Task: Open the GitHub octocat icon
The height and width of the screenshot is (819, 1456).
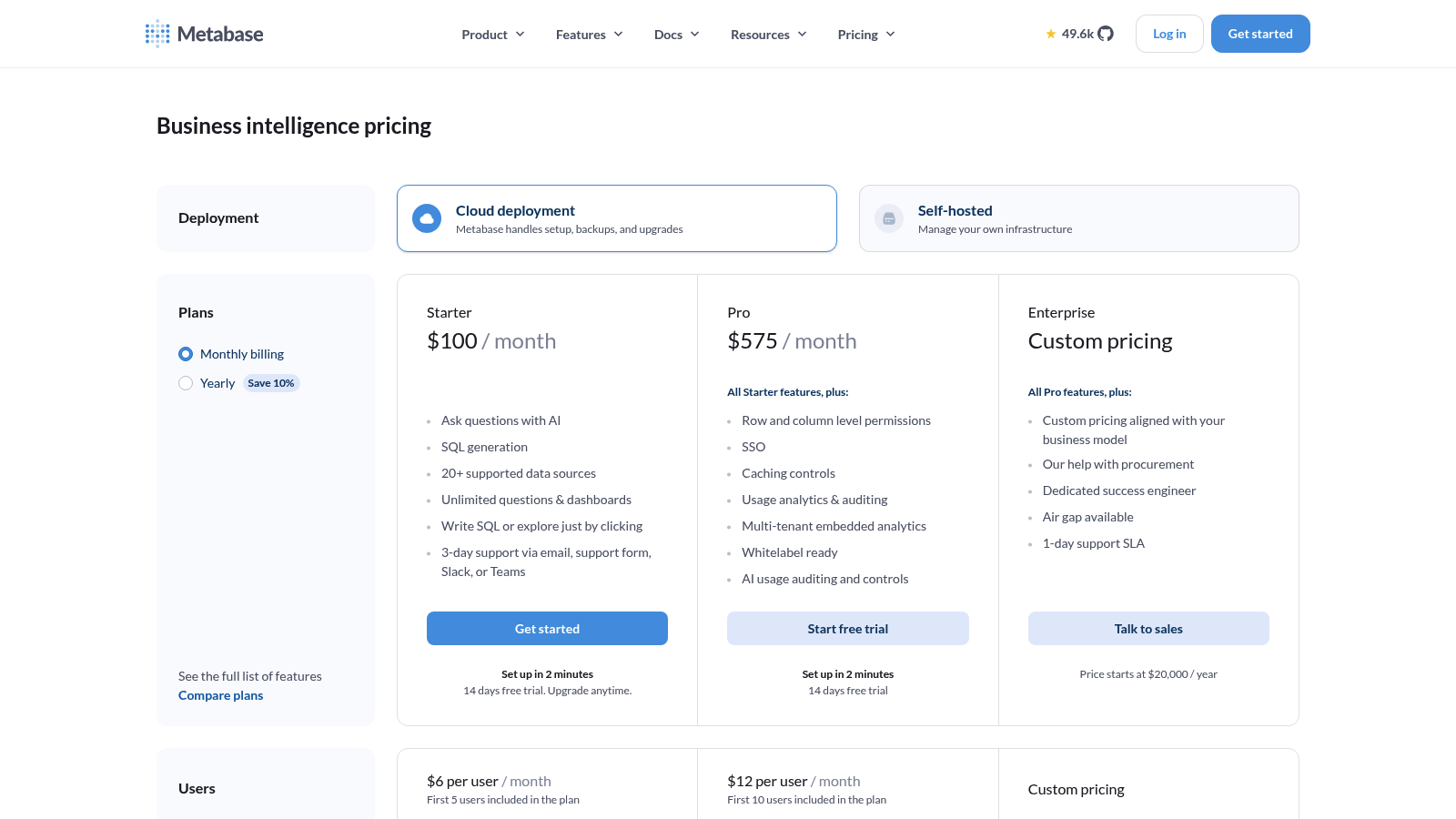Action: pyautogui.click(x=1106, y=34)
